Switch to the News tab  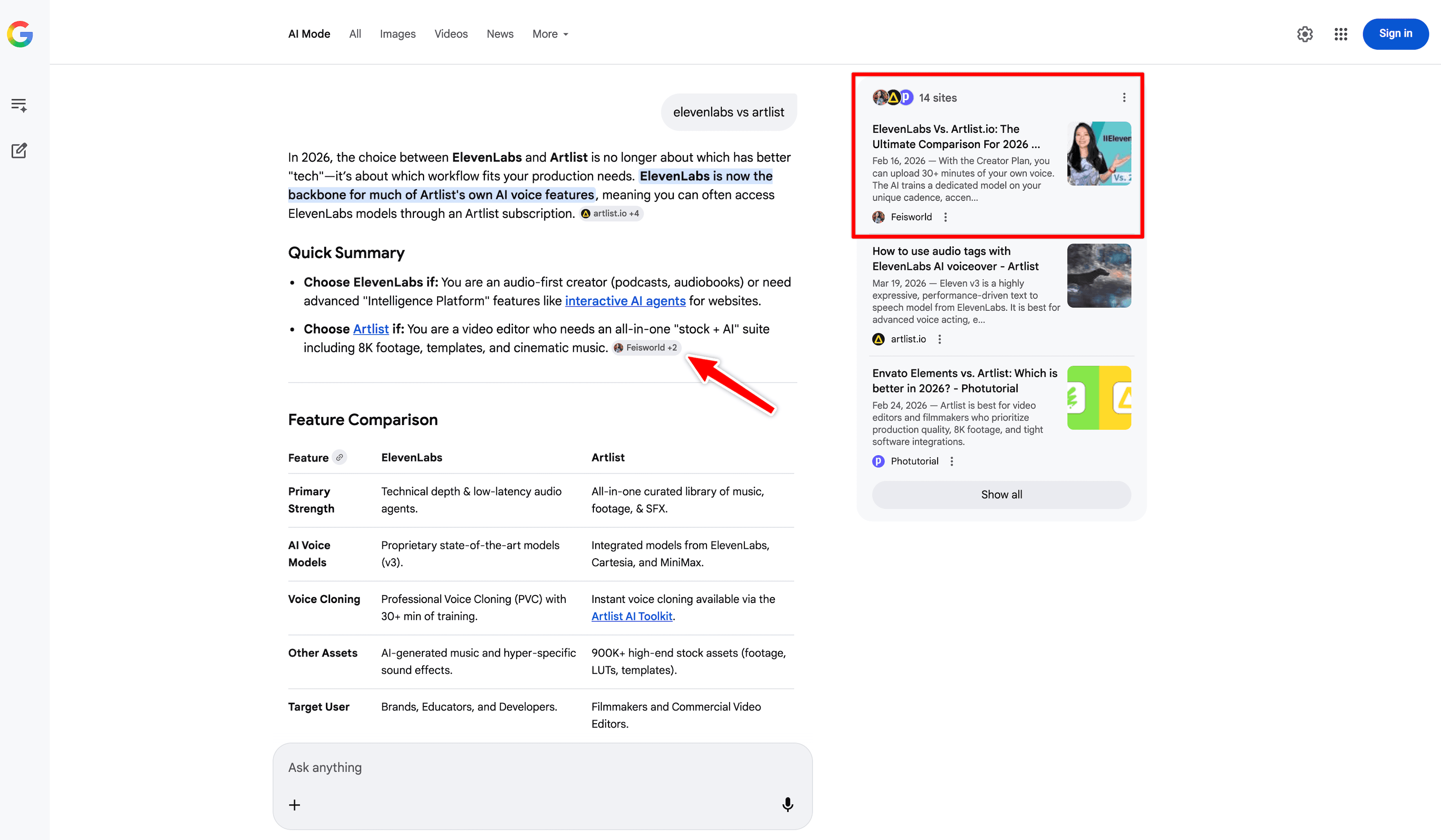point(500,34)
